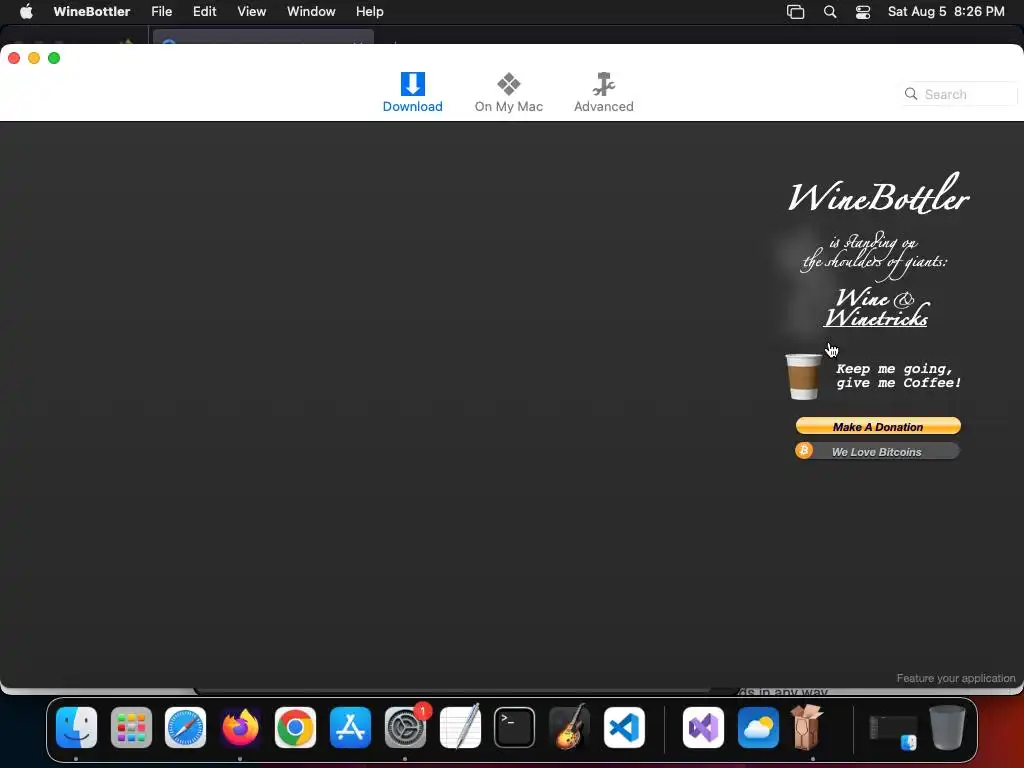Screen dimensions: 1024x768
Task: Open the Weather app from dock
Action: point(758,728)
